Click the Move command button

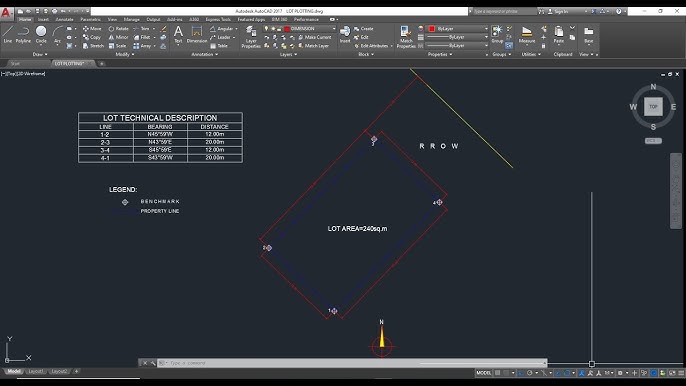pos(92,28)
